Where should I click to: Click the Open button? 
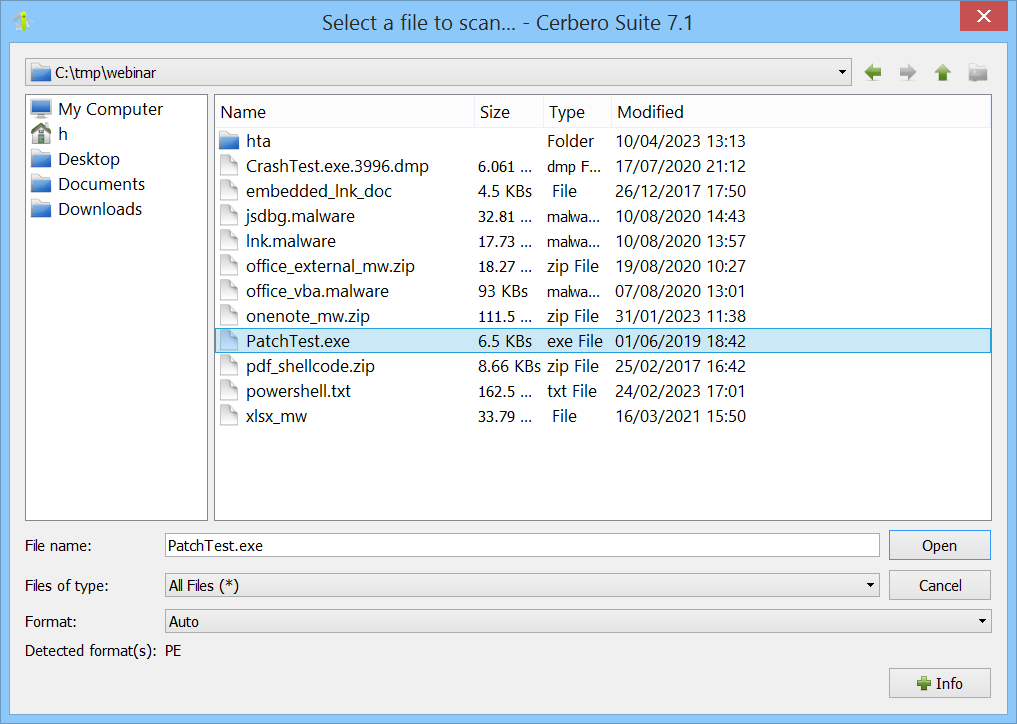[939, 545]
